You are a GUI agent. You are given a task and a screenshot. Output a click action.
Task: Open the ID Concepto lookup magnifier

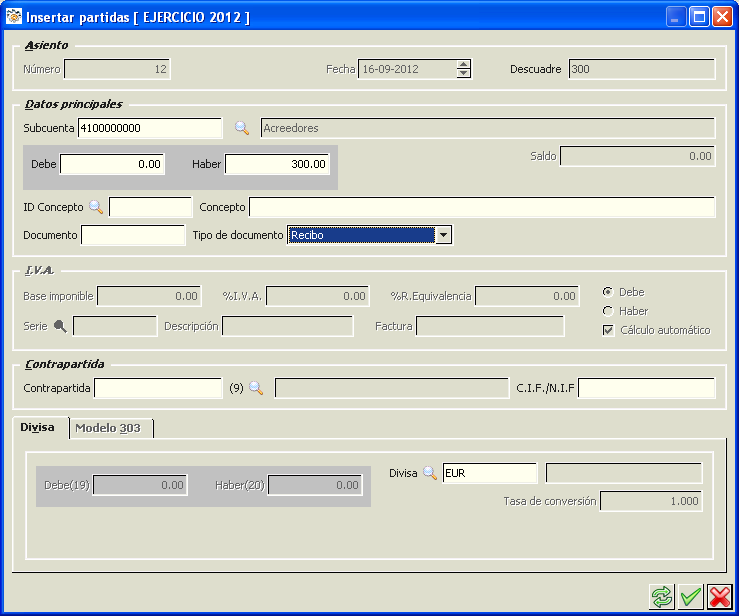[x=96, y=207]
